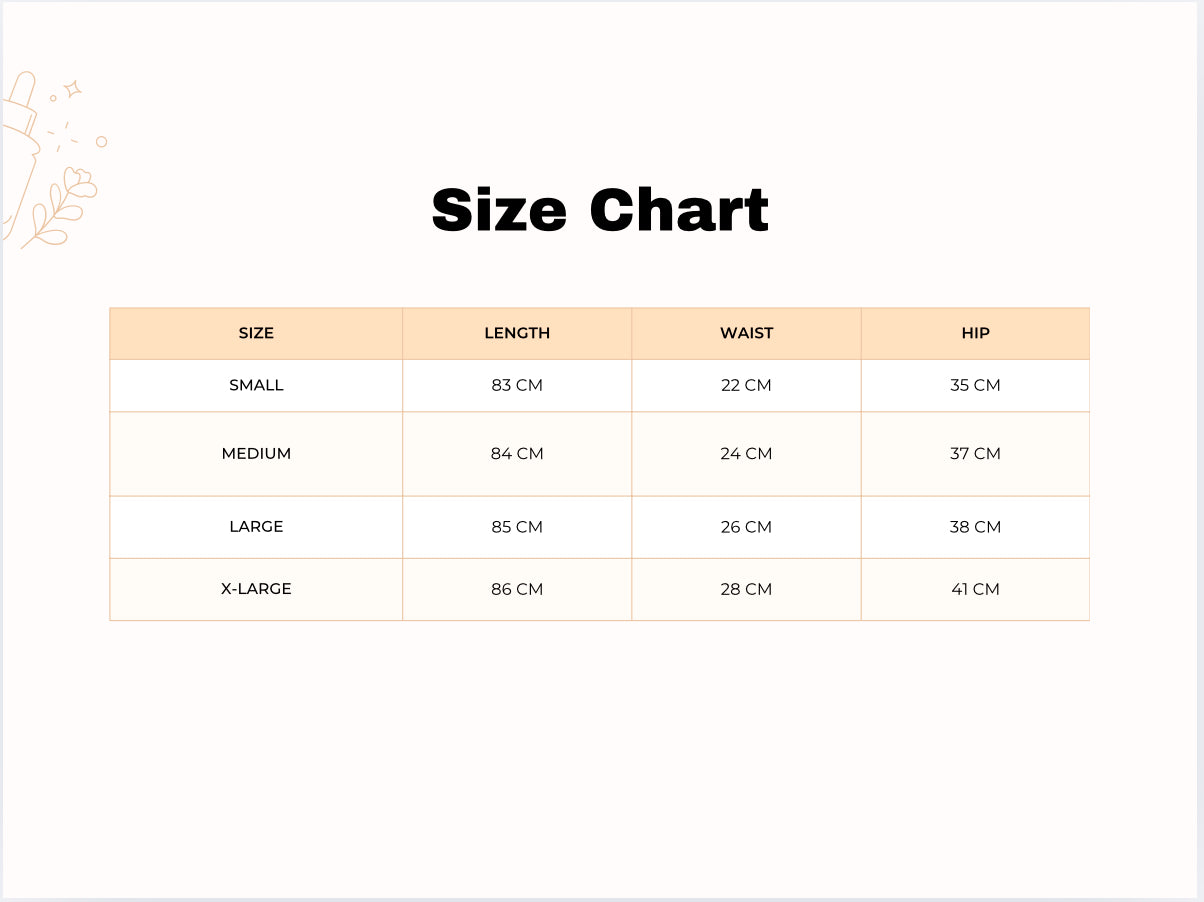Select the HIP column header
Viewport: 1204px width, 902px height.
point(975,333)
